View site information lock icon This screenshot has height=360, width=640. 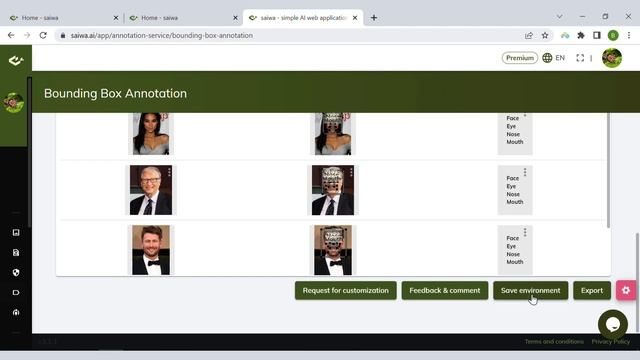point(63,36)
